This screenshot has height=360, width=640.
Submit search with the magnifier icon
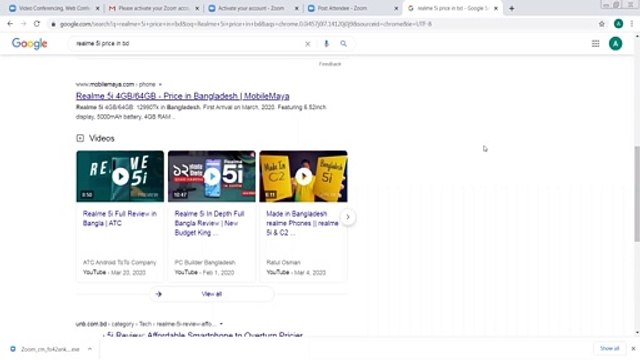(x=344, y=44)
